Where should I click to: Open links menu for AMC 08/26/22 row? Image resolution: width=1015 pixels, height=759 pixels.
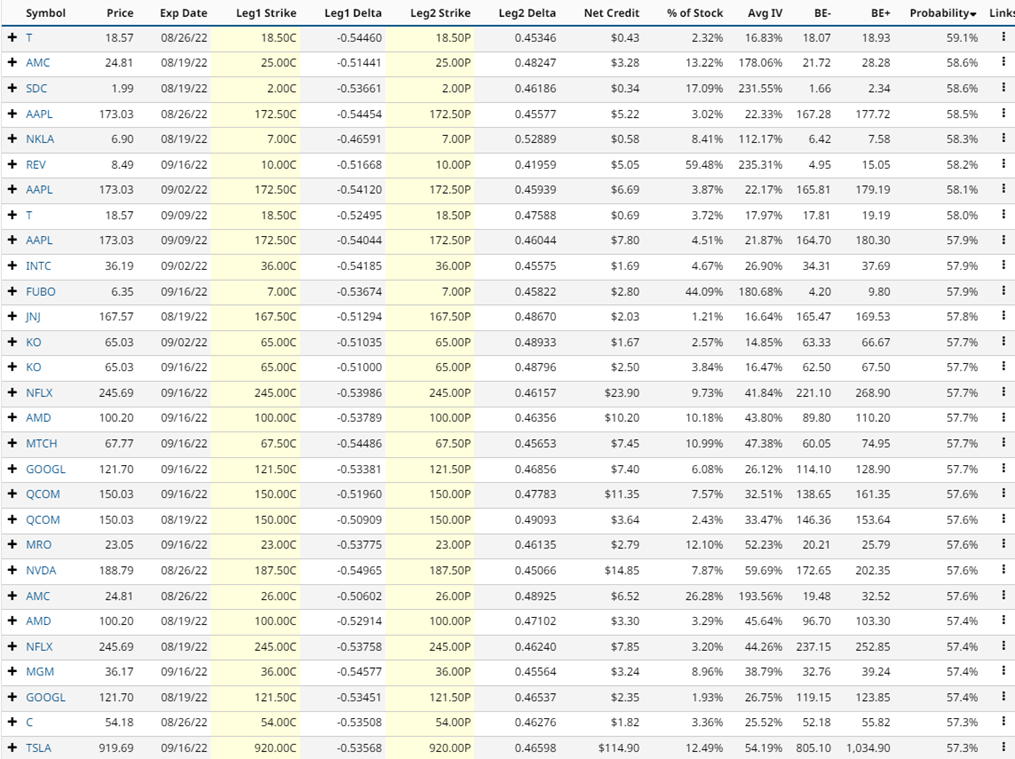(1003, 595)
